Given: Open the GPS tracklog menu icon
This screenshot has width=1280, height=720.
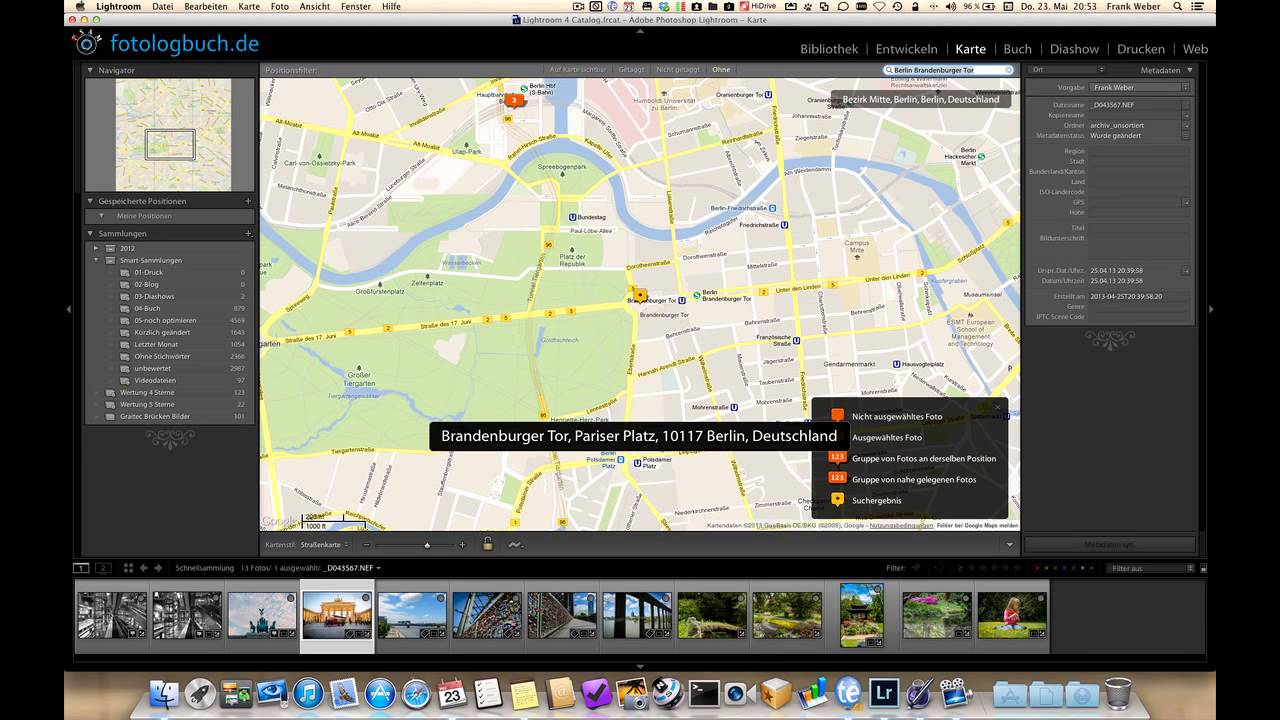Looking at the screenshot, I should (515, 545).
